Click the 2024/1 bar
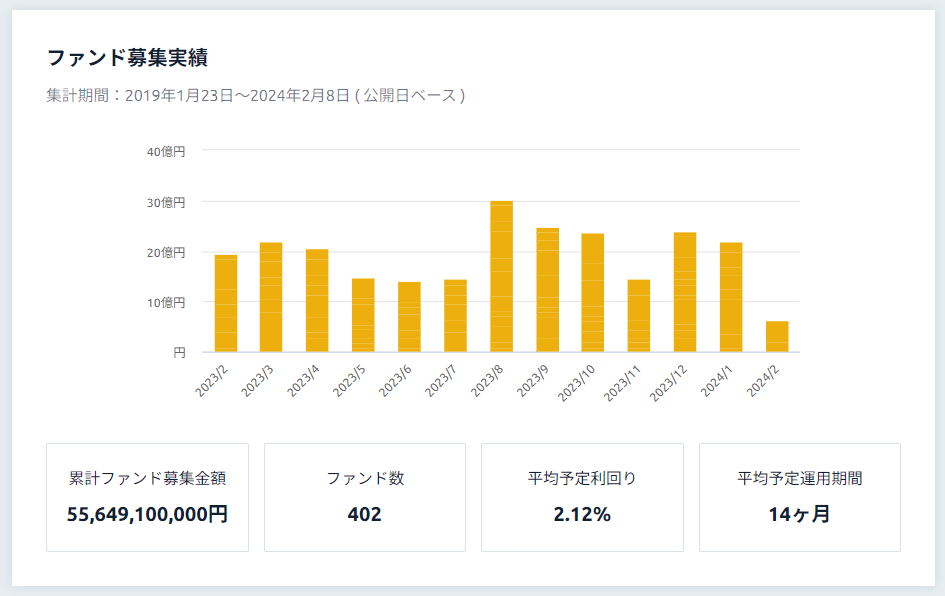The image size is (945, 596). (x=731, y=297)
